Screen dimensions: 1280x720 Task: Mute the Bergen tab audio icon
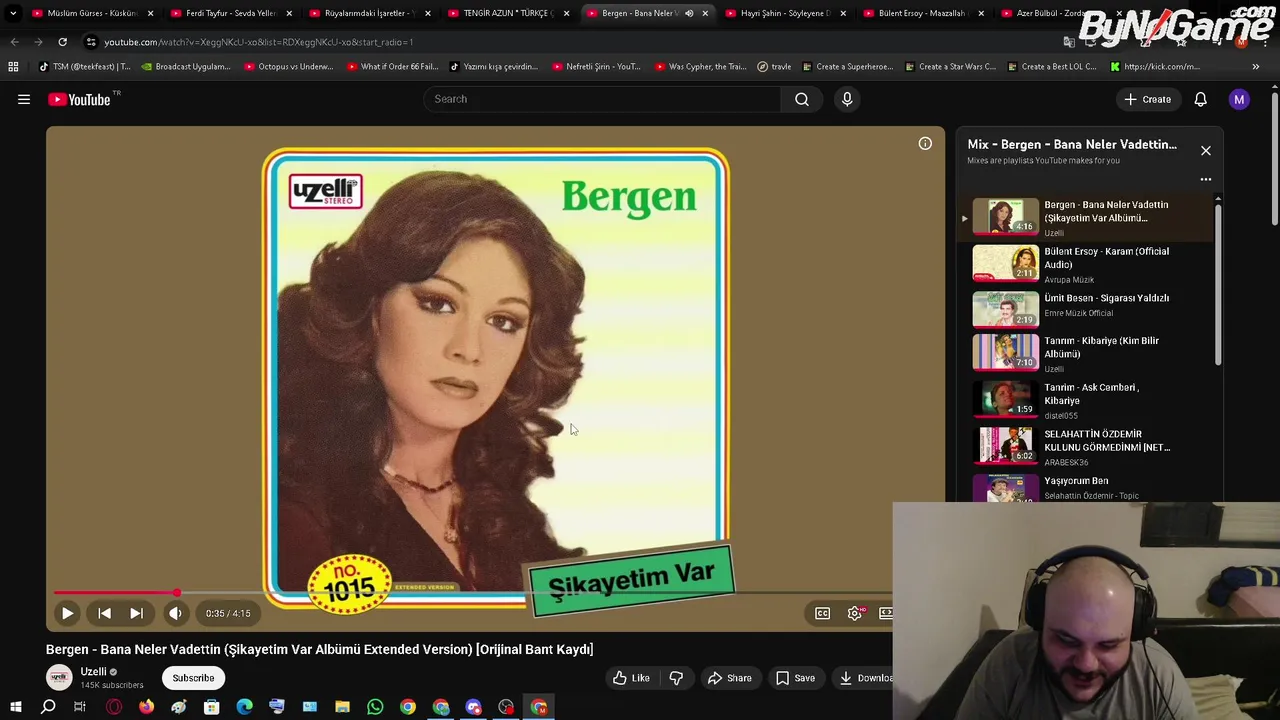(x=689, y=13)
